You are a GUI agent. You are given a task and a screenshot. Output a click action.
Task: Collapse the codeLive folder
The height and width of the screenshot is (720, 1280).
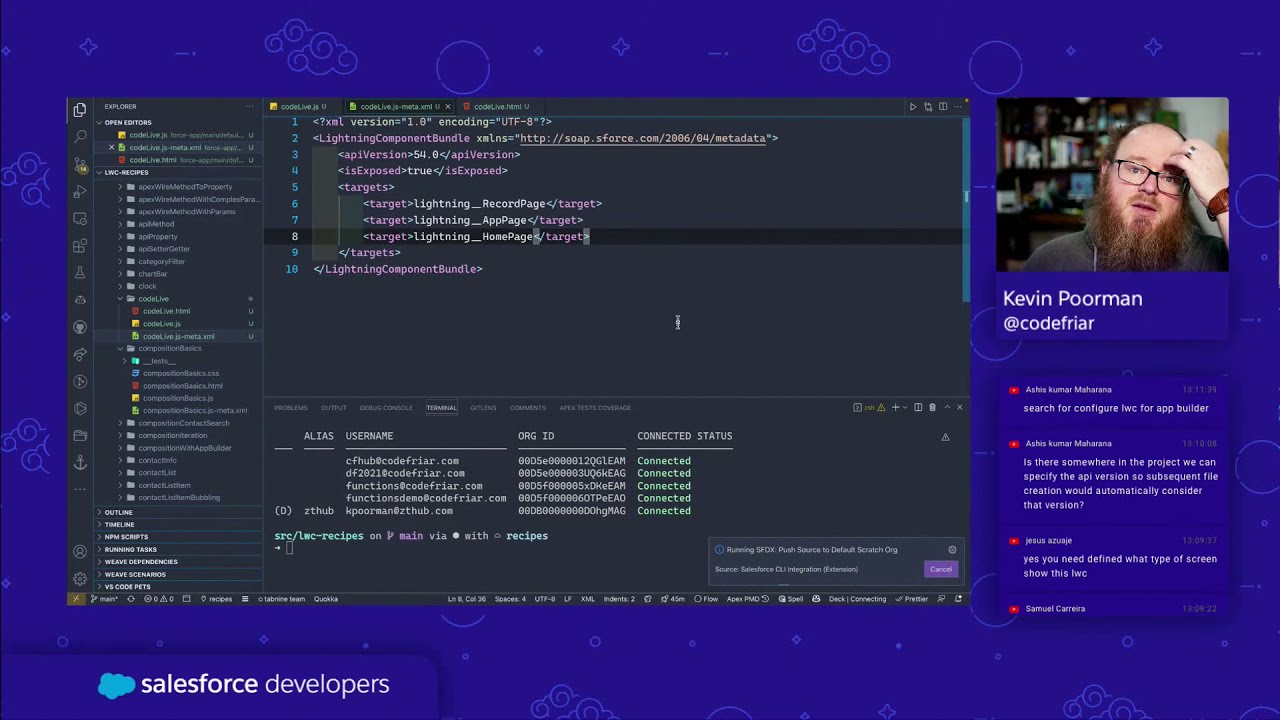[153, 299]
